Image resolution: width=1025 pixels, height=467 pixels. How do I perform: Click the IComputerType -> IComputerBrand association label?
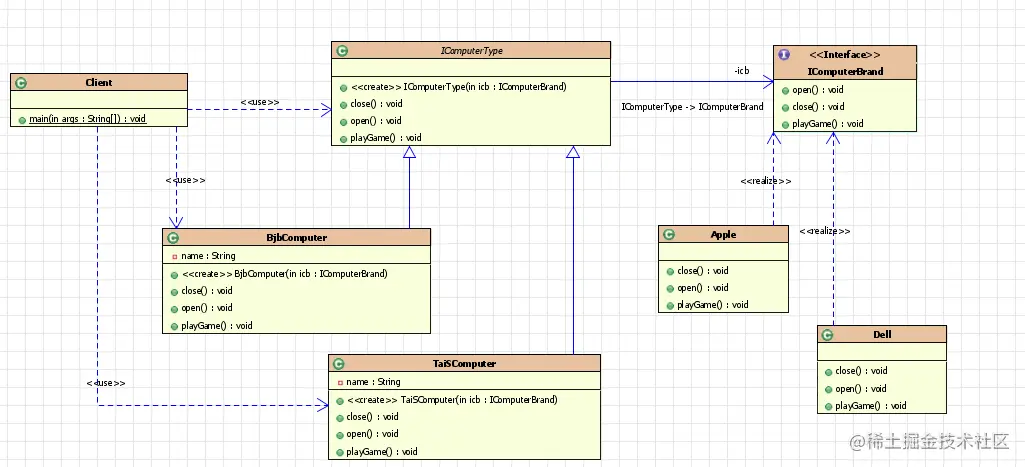click(x=692, y=107)
